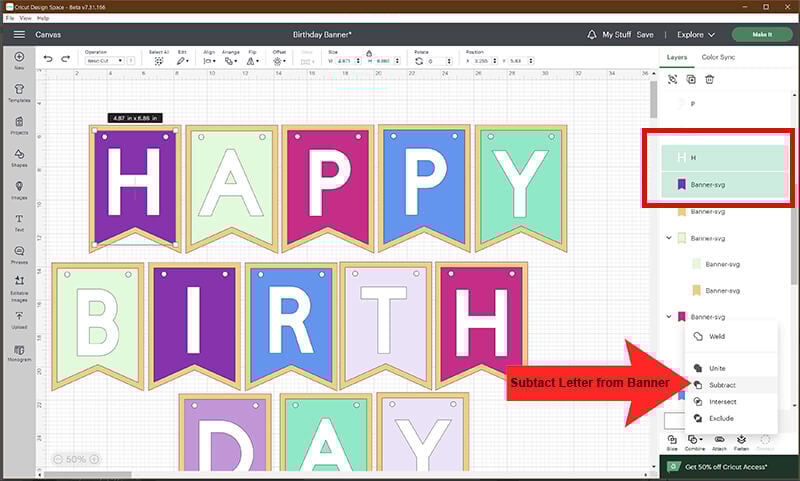
Task: Open the Monogram tool
Action: pyautogui.click(x=19, y=353)
